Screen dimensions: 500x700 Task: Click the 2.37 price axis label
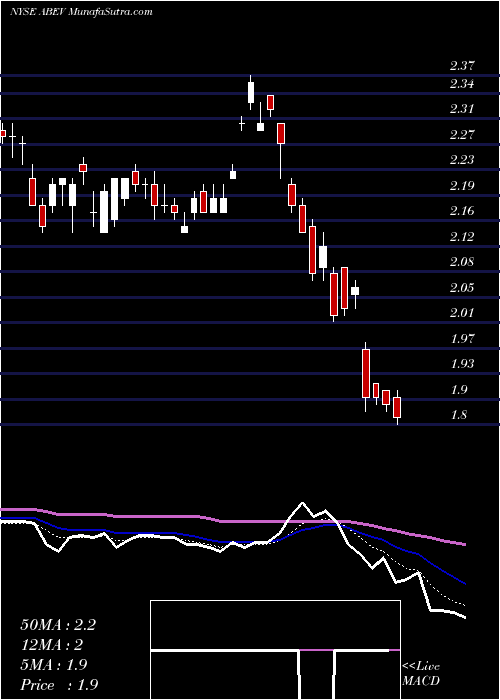click(462, 66)
